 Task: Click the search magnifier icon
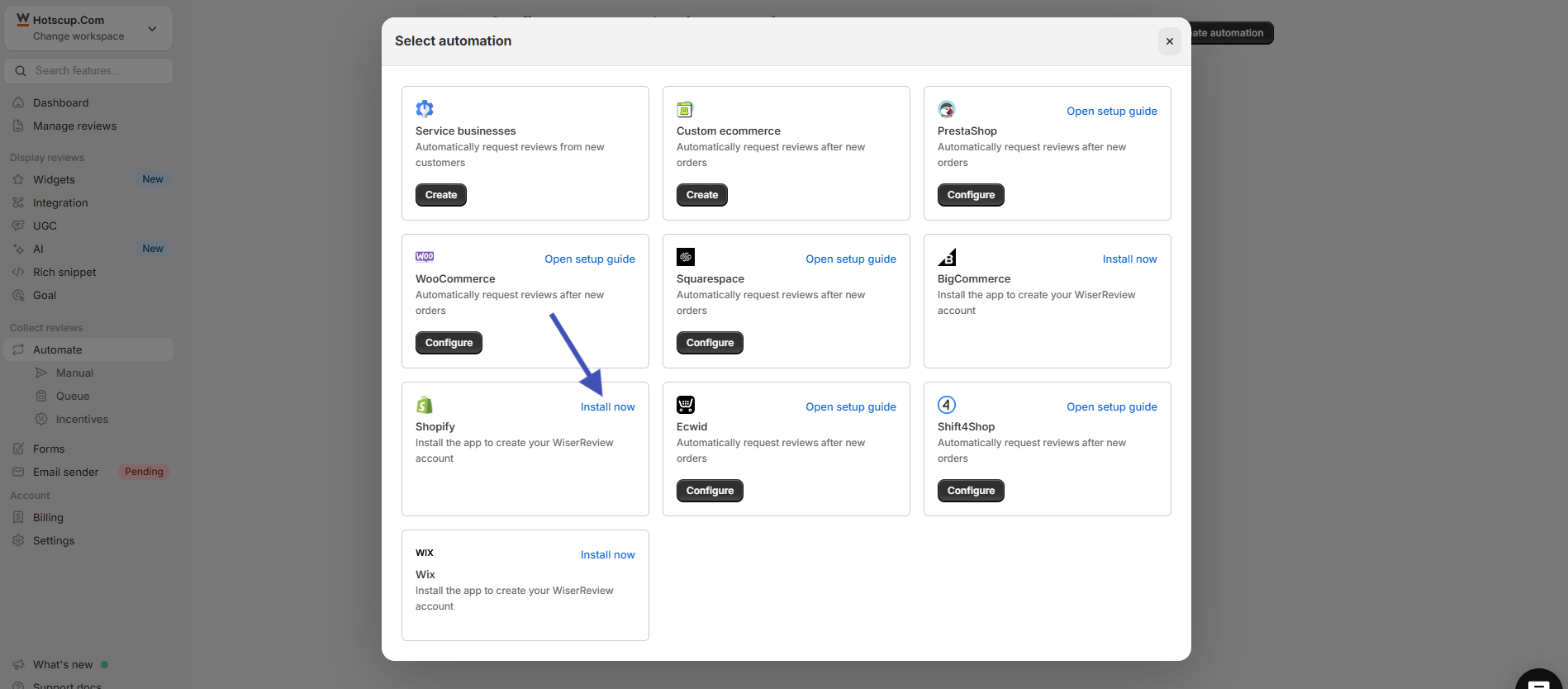click(x=21, y=71)
